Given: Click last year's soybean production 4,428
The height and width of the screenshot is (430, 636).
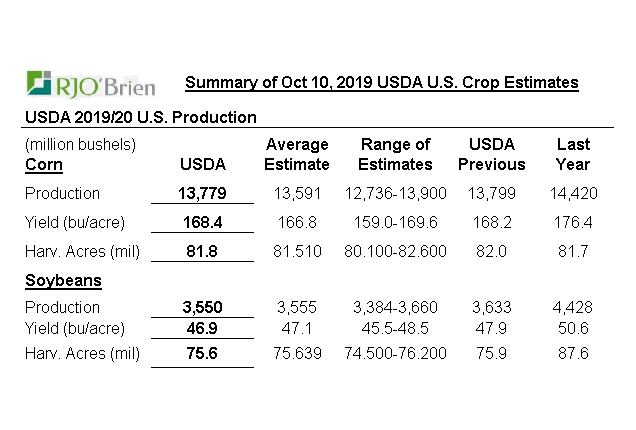Looking at the screenshot, I should click(572, 309).
